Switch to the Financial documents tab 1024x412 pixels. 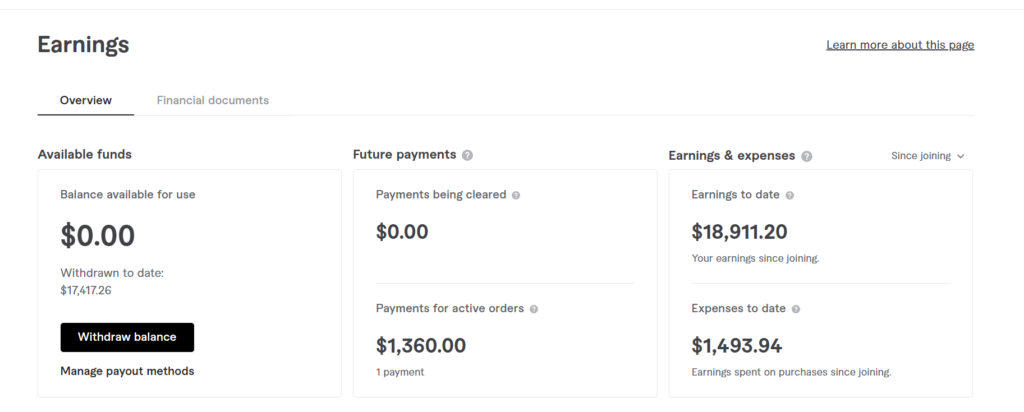212,100
